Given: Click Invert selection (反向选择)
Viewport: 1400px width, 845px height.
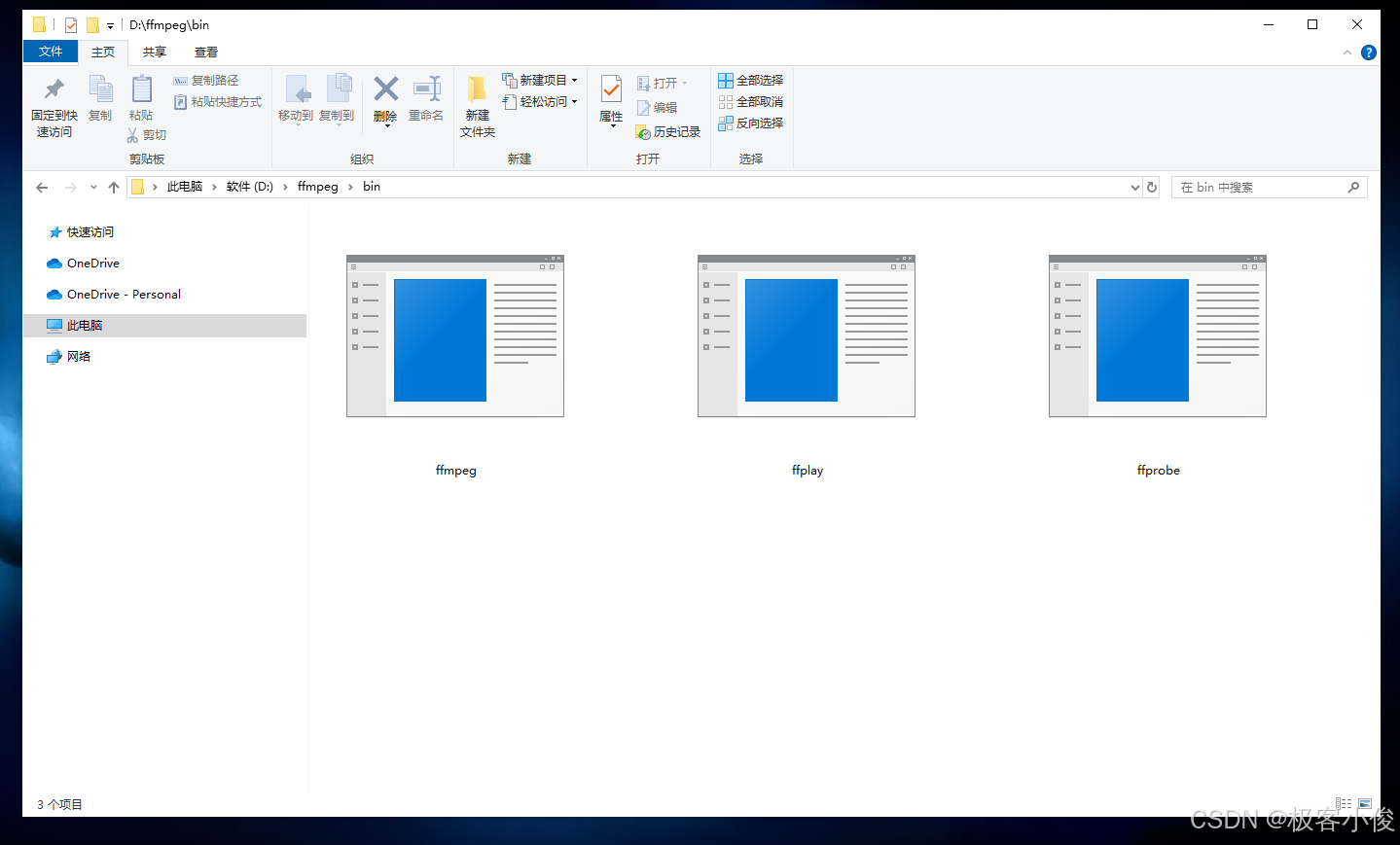Looking at the screenshot, I should click(x=750, y=123).
